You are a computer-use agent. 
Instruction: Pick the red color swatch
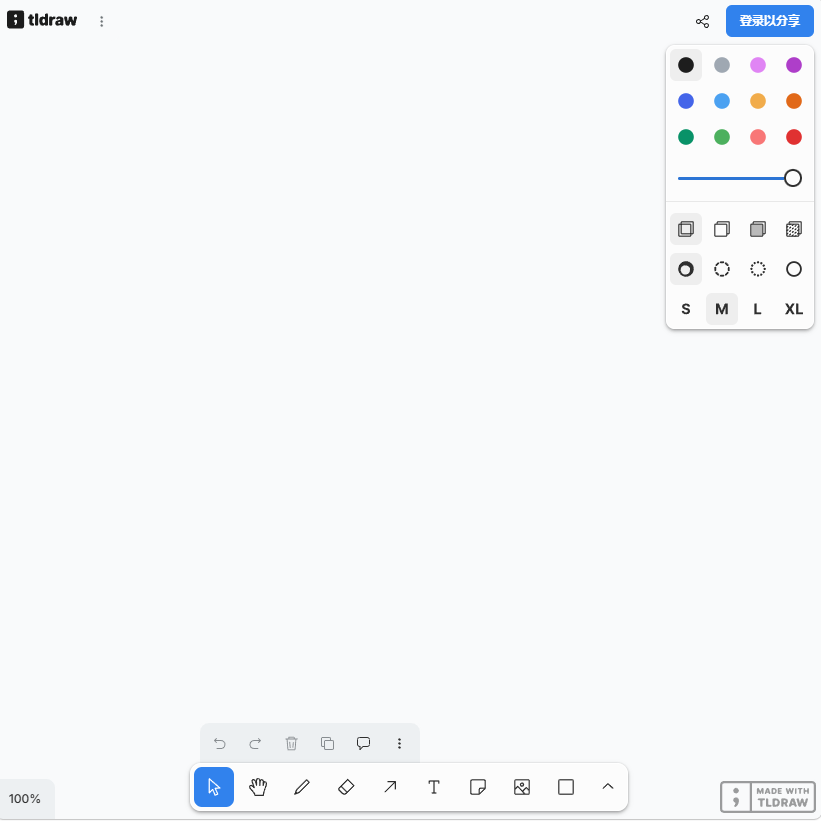(x=793, y=137)
